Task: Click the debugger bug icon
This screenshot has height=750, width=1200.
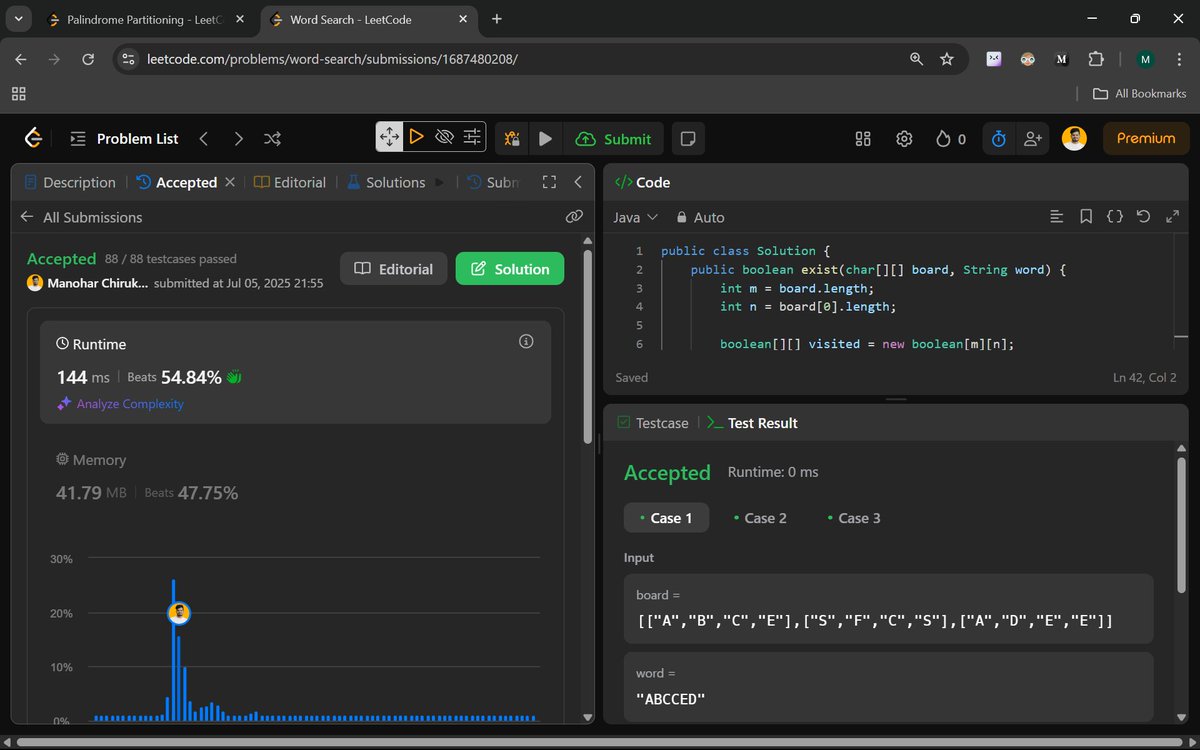Action: (512, 139)
